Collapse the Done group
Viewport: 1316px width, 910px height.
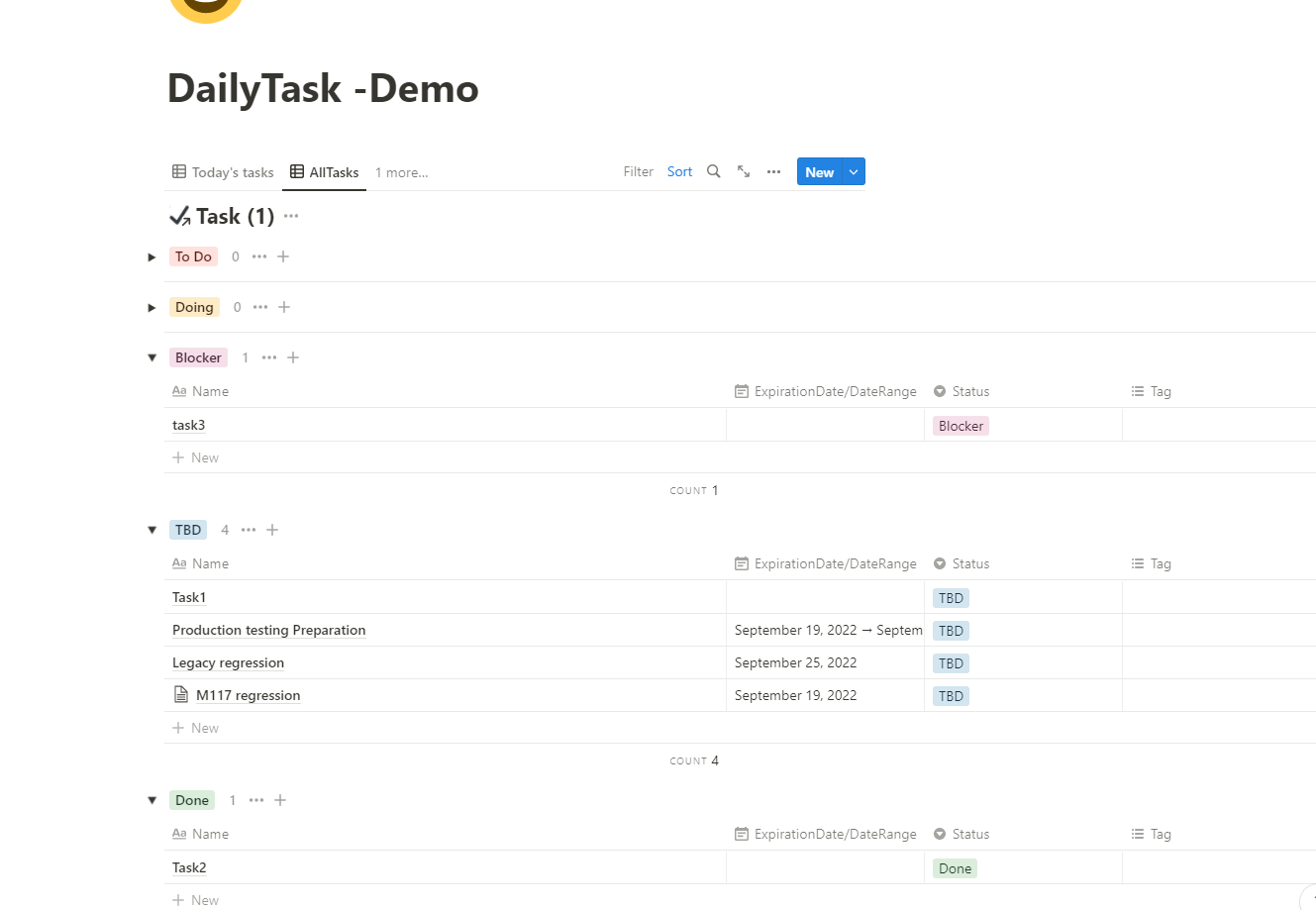pyautogui.click(x=152, y=800)
